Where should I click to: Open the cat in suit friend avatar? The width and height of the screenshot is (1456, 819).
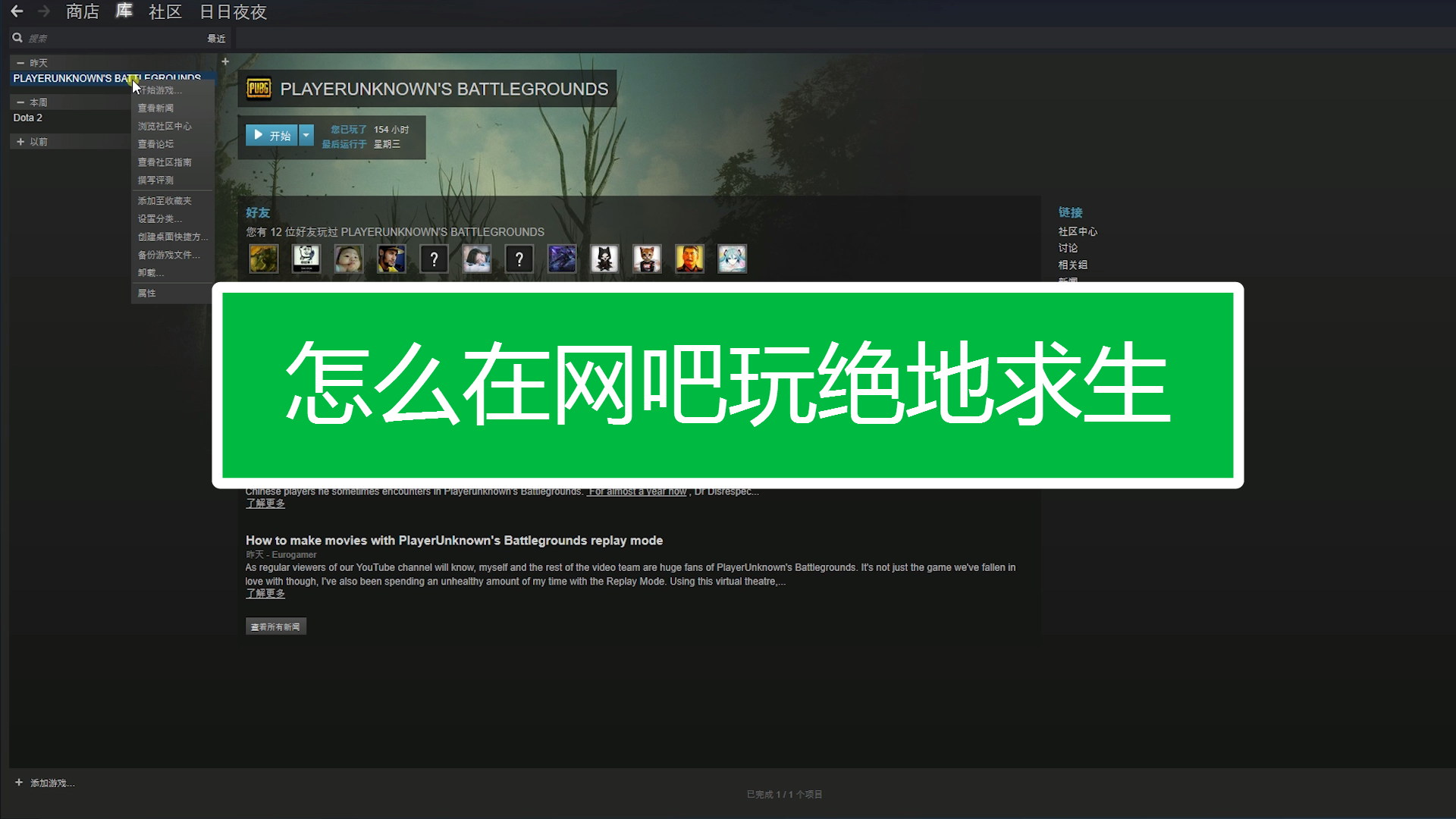(647, 259)
